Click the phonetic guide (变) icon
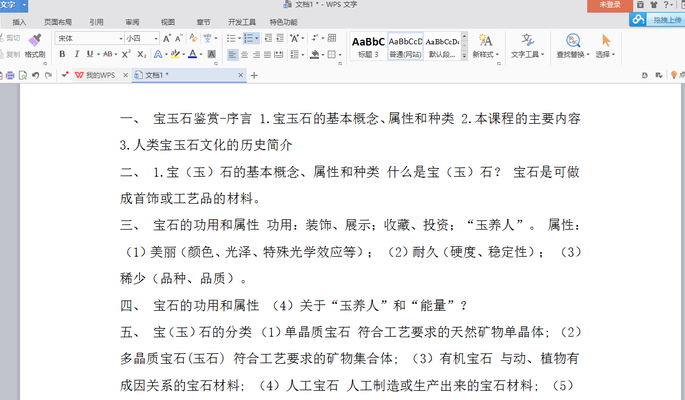Viewport: 685px width, 400px height. coord(208,38)
